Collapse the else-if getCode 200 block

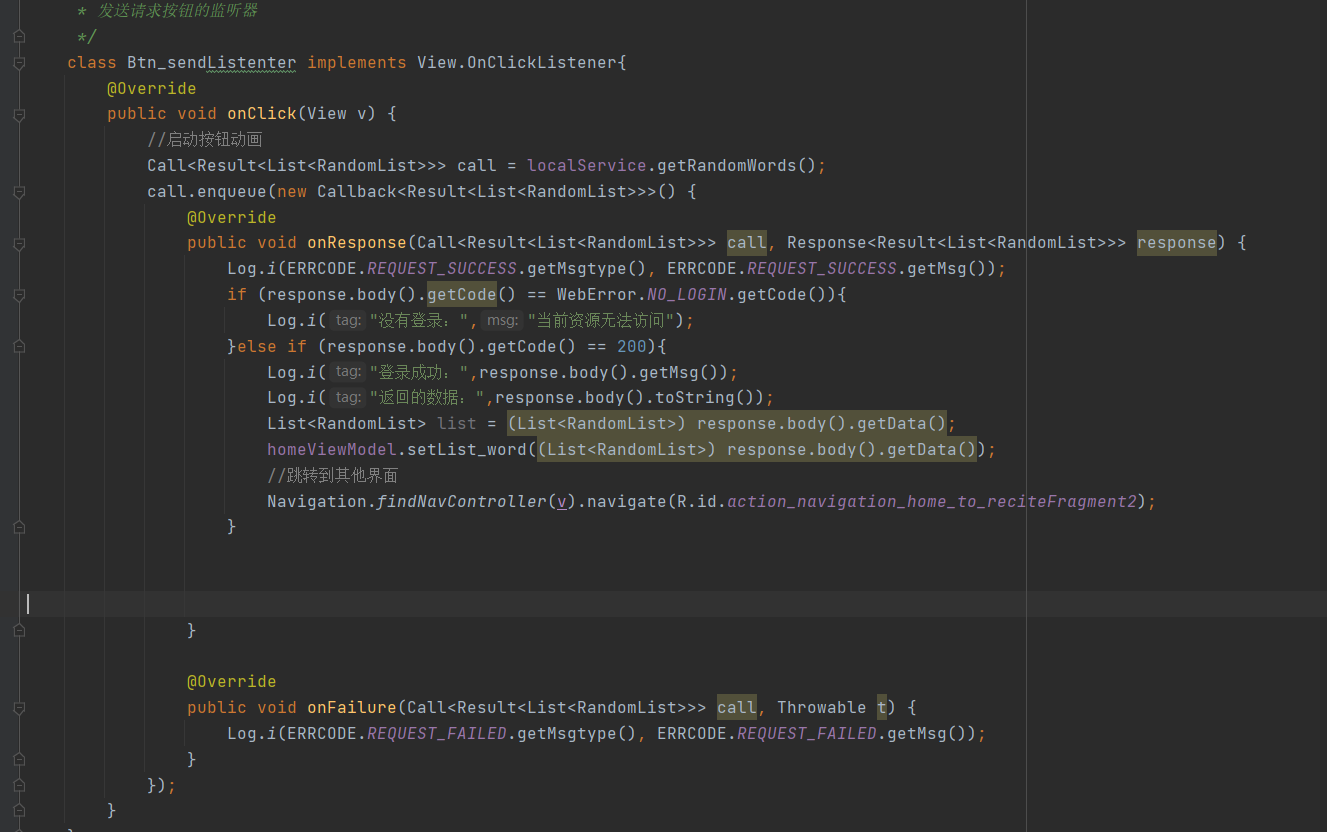click(x=19, y=346)
